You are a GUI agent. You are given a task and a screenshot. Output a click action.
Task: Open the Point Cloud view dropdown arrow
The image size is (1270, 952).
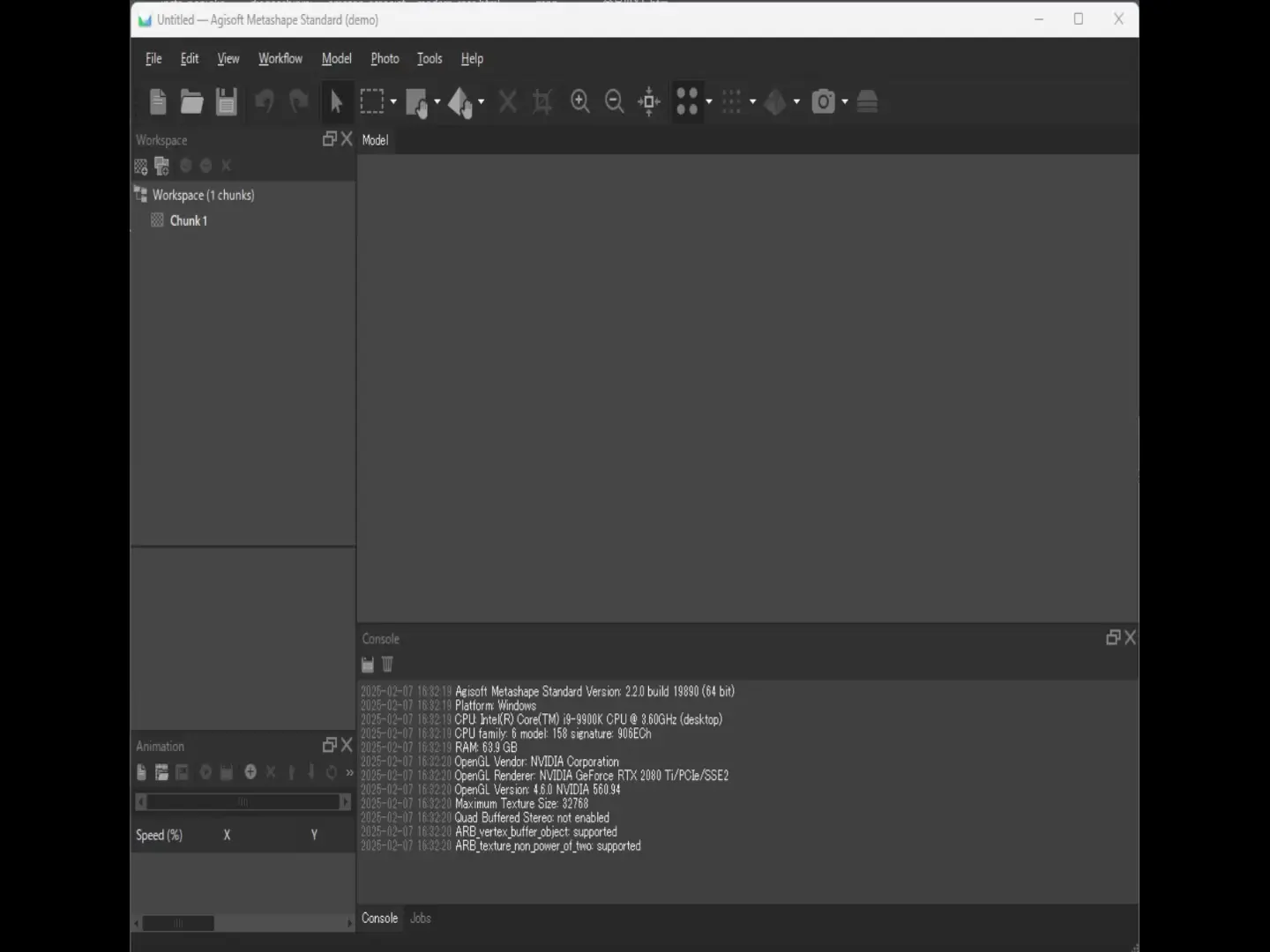(752, 102)
